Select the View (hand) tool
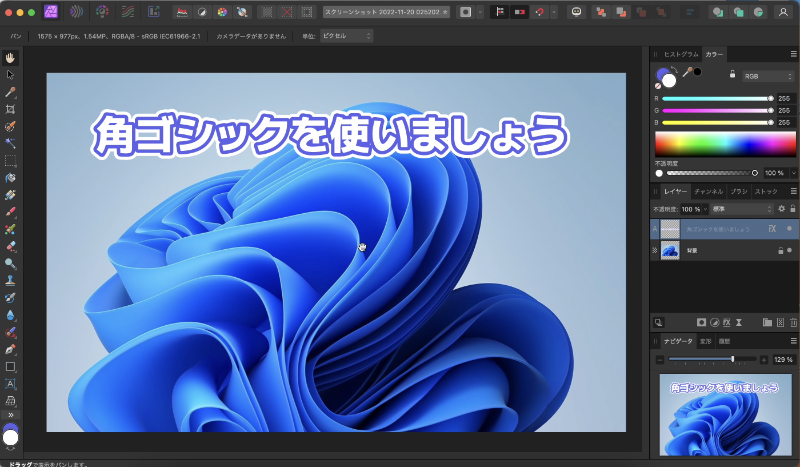Screen dimensions: 800x467 [x=10, y=58]
